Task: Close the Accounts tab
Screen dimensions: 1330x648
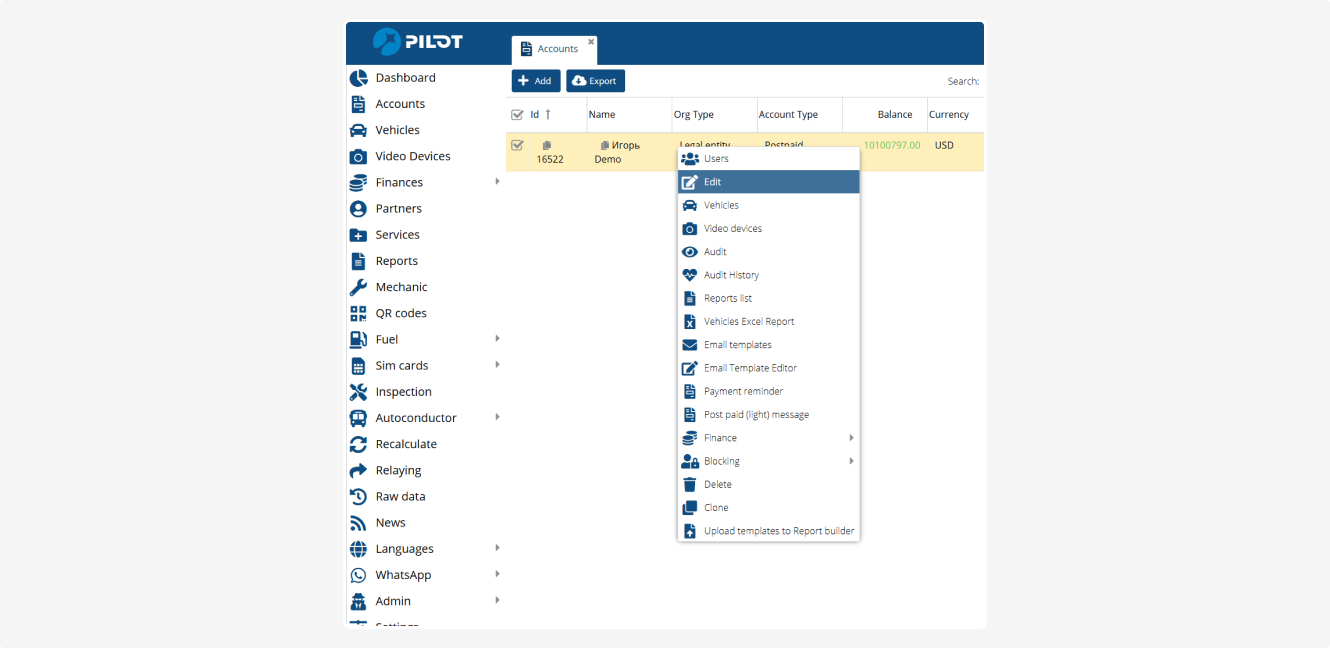Action: pos(591,42)
